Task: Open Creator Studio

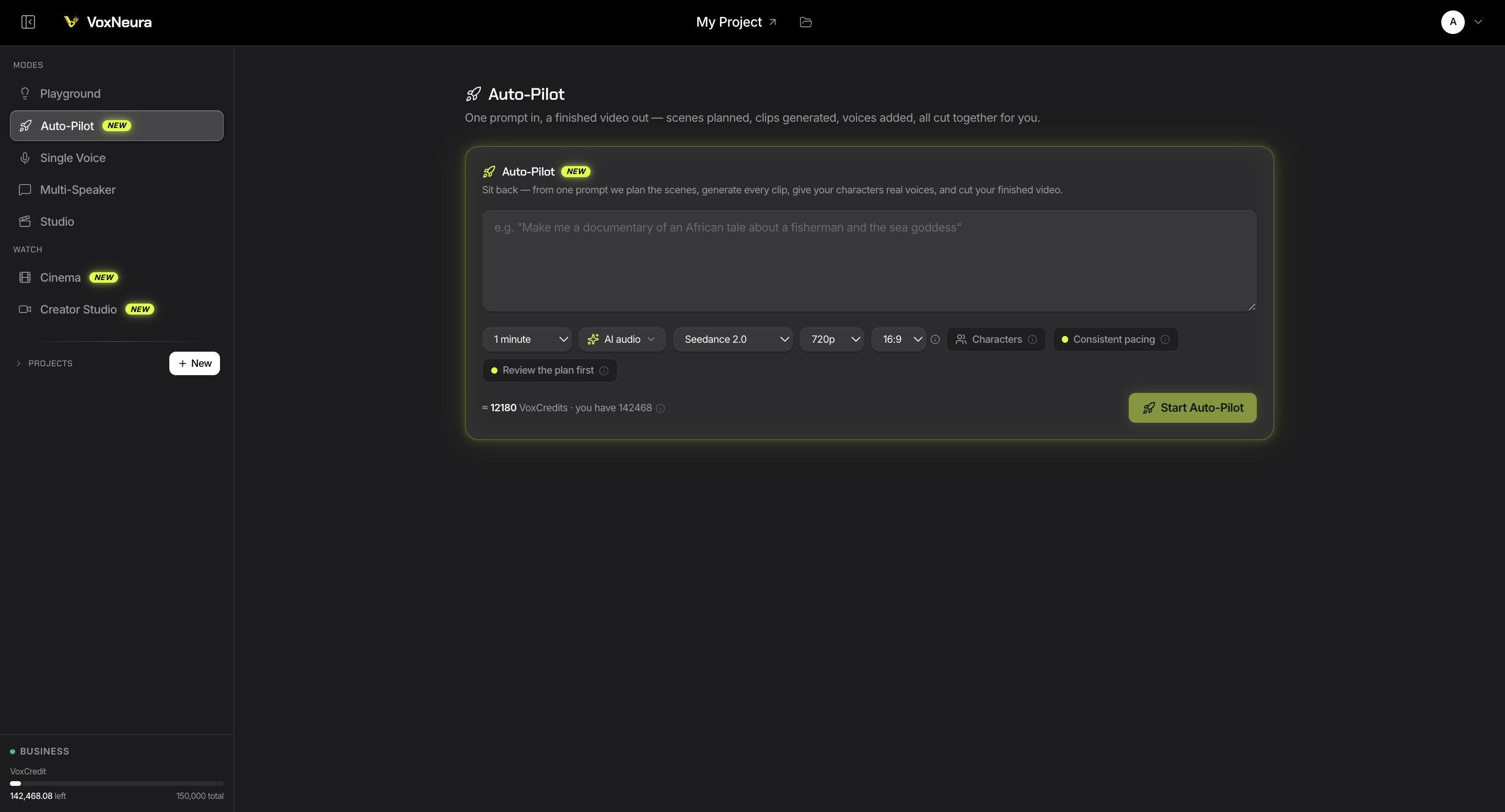Action: pyautogui.click(x=117, y=310)
